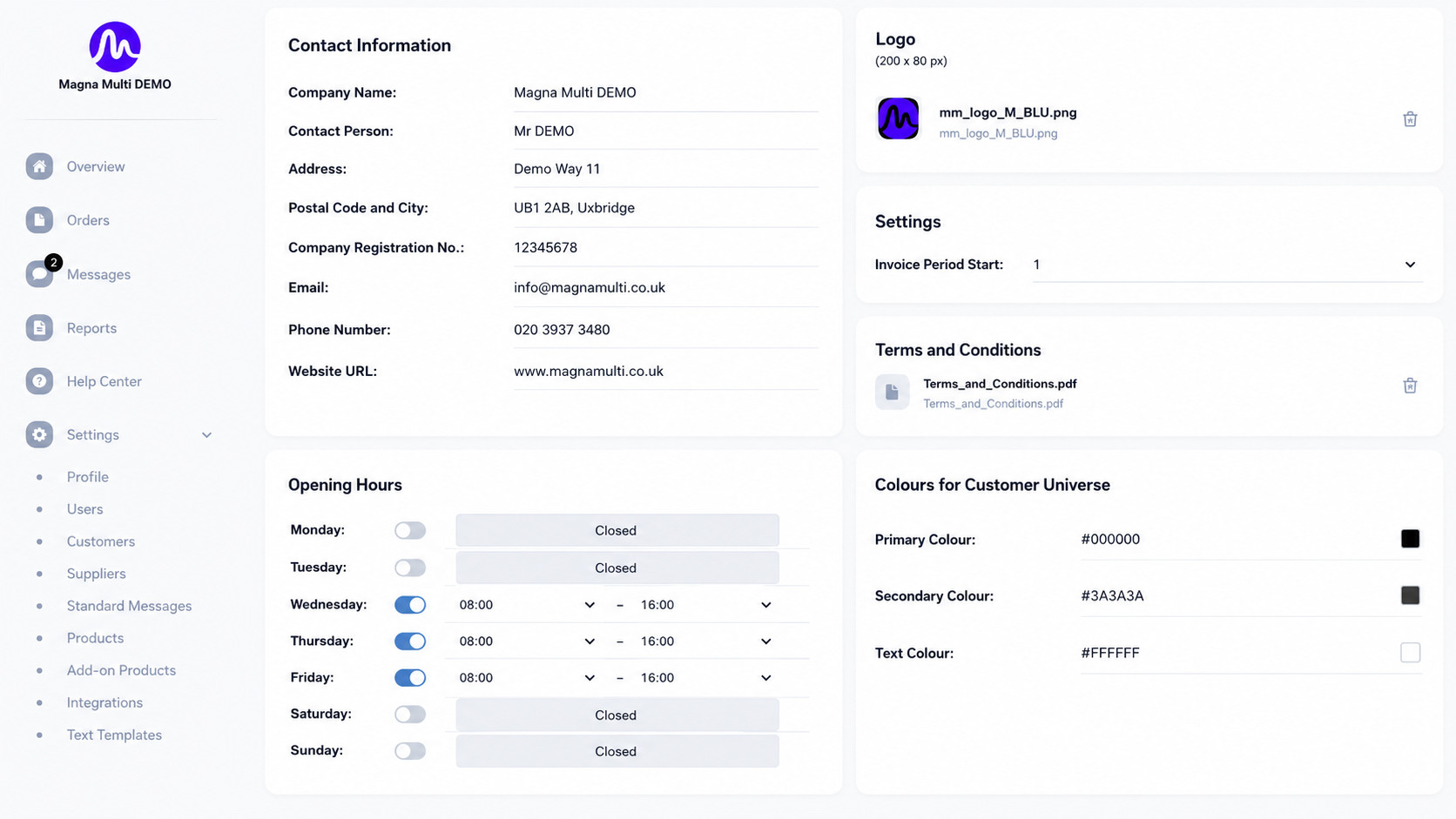This screenshot has width=1456, height=819.
Task: Edit the Company Name field
Action: click(x=665, y=92)
